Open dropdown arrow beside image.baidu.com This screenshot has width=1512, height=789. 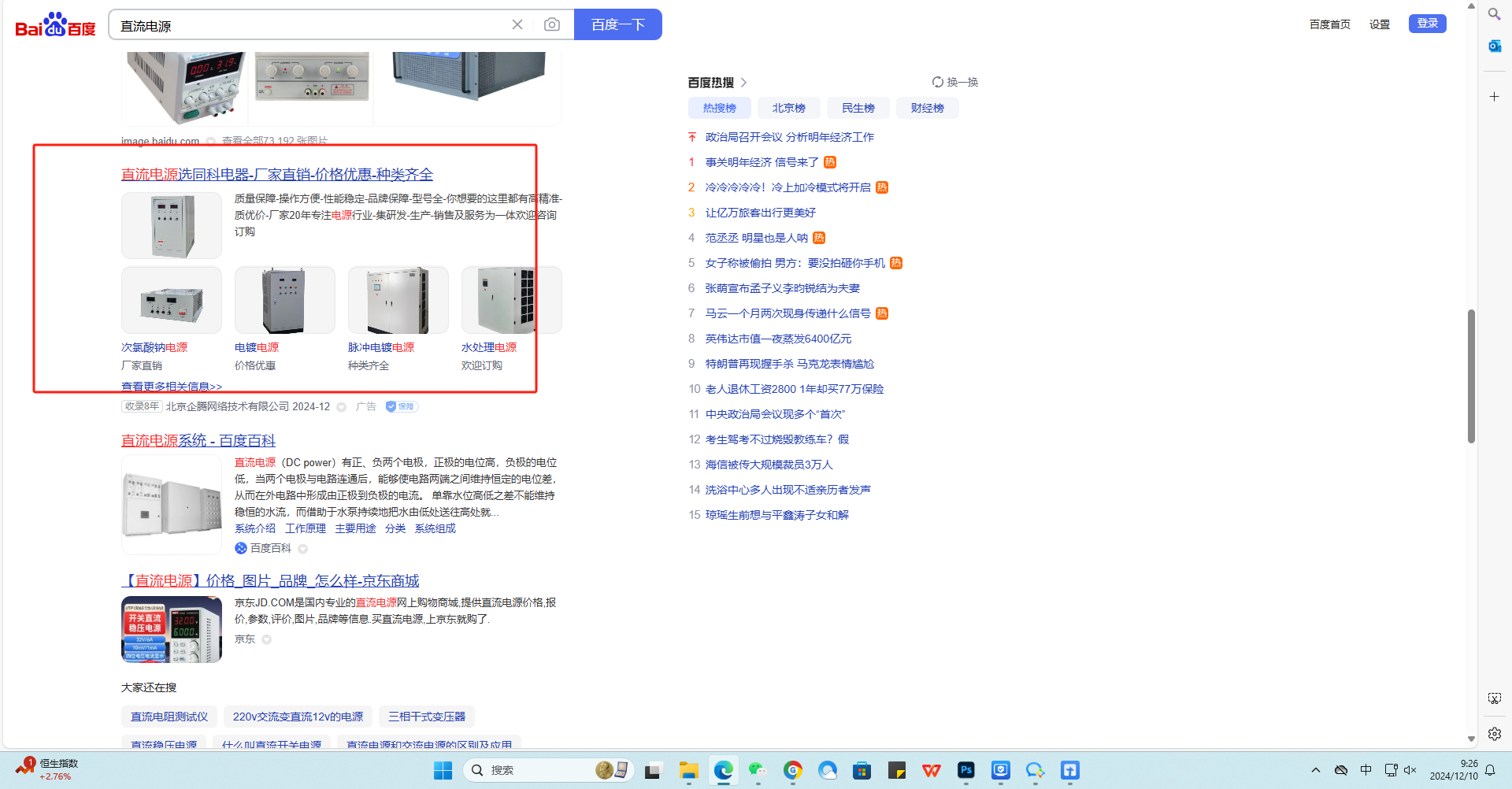point(210,141)
